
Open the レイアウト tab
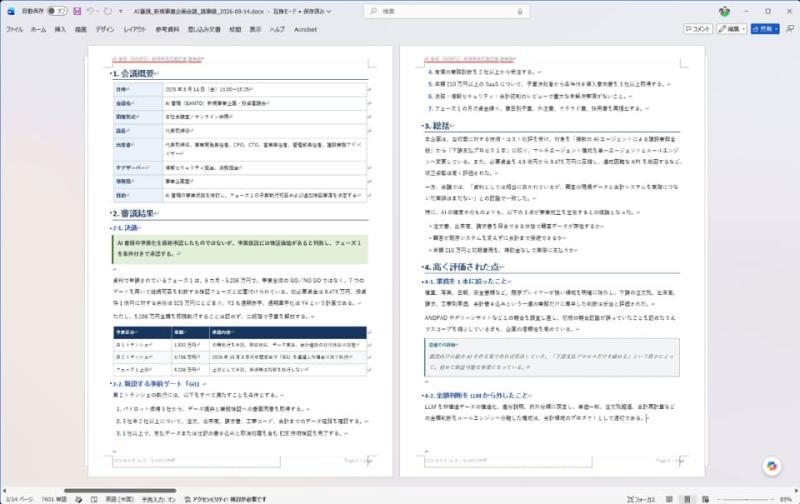135,30
